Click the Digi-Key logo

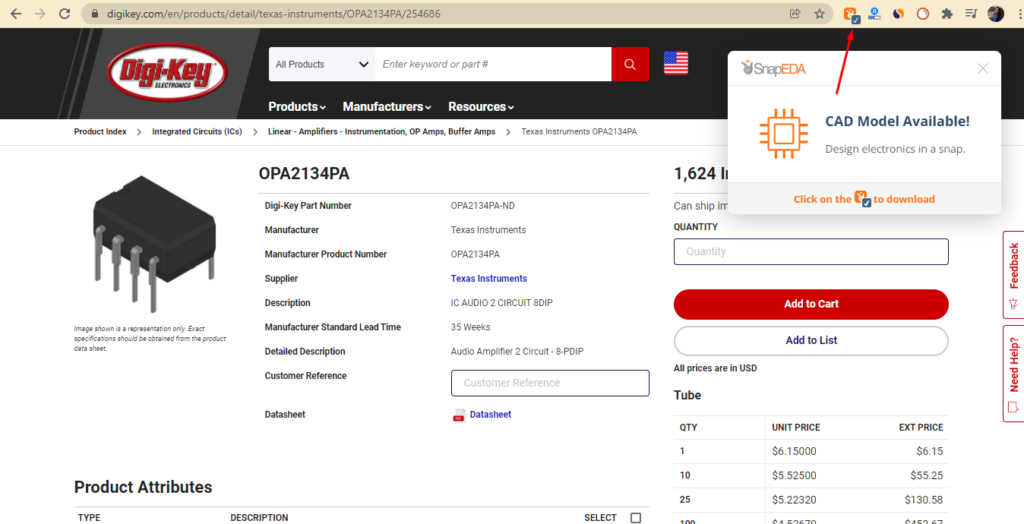[x=167, y=73]
